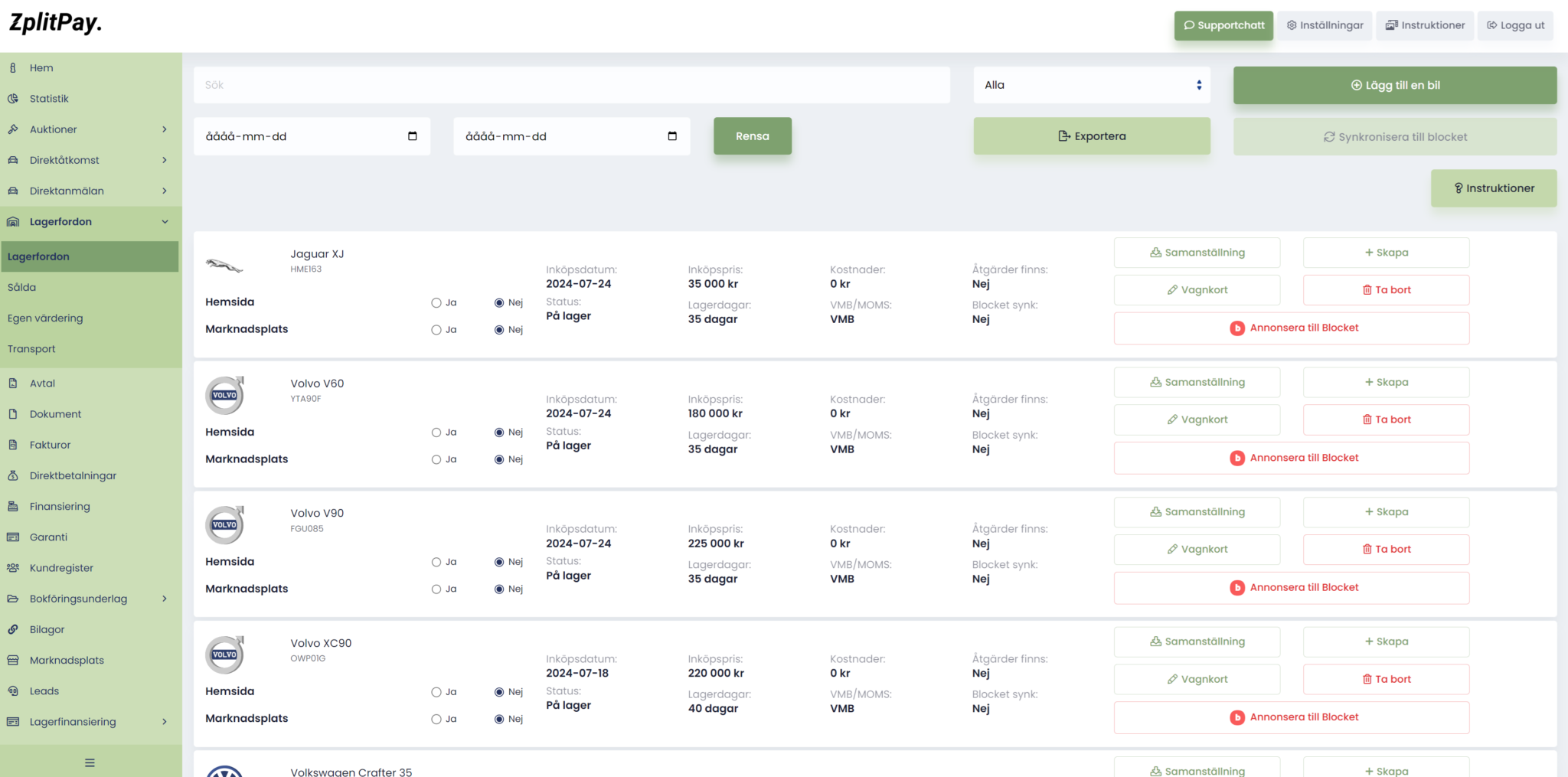The image size is (1568, 777).
Task: Go to Egen värdering submenu item
Action: click(x=45, y=318)
